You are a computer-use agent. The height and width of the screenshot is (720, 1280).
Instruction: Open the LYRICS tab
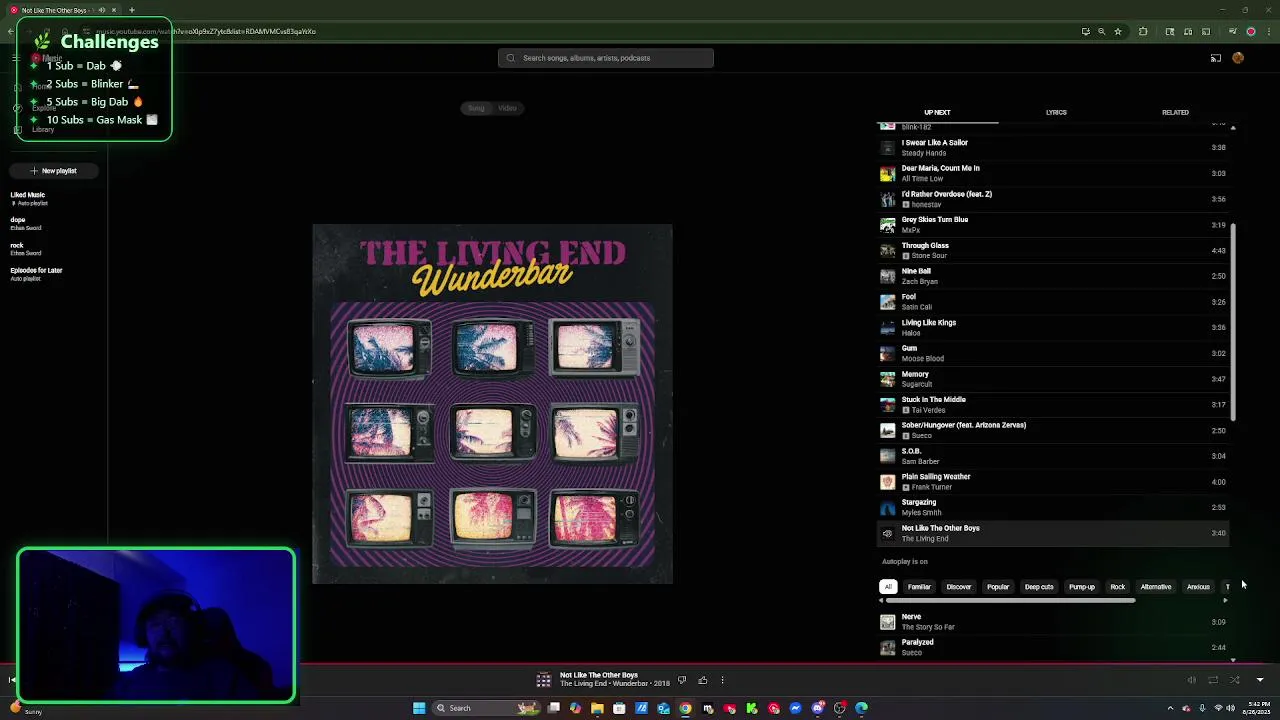[1056, 112]
